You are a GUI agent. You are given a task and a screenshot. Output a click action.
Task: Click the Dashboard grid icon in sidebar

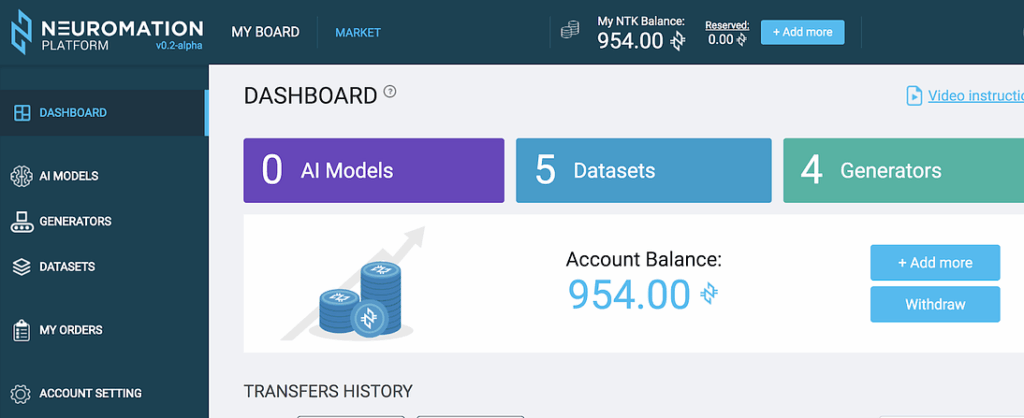click(21, 113)
